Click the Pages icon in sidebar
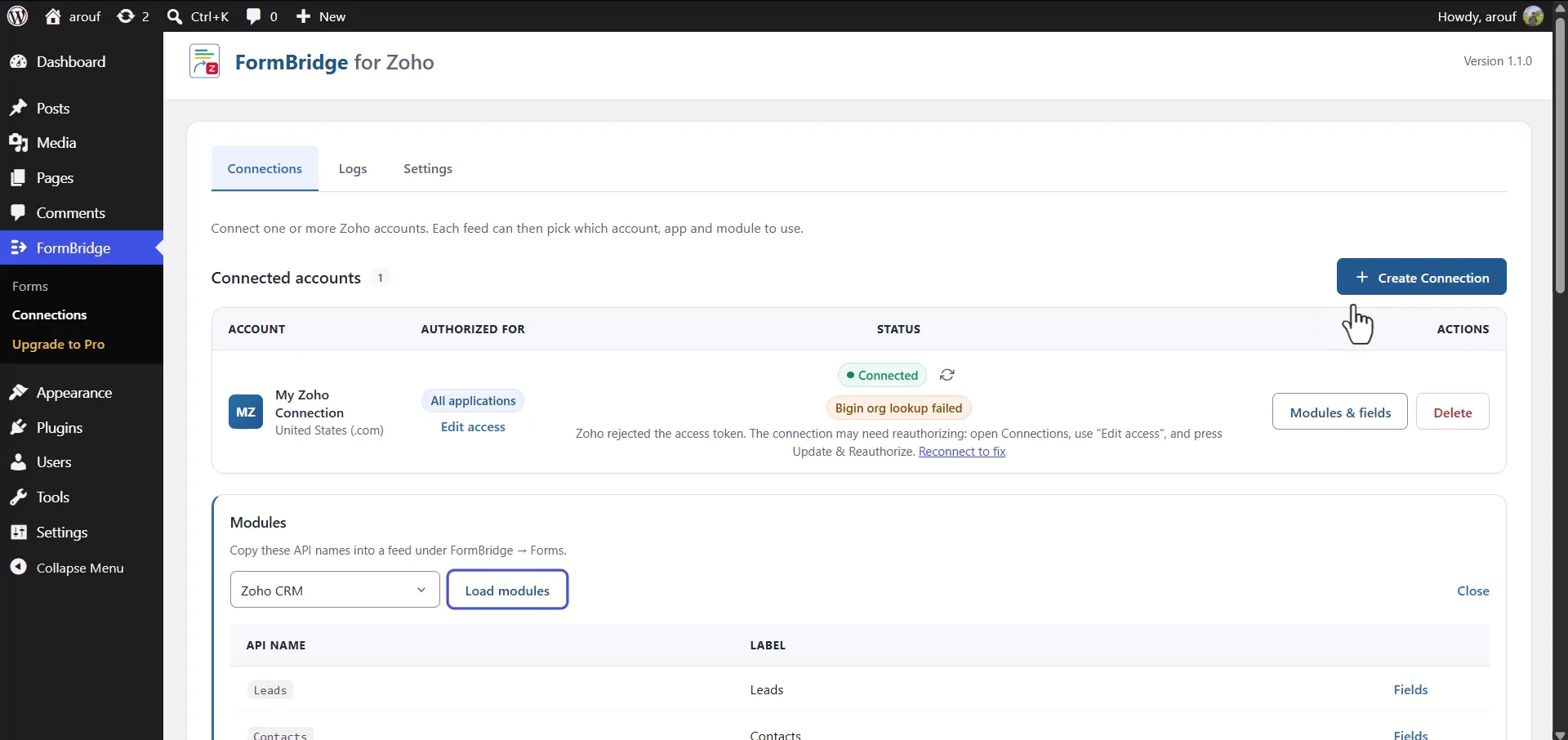This screenshot has width=1568, height=740. (18, 178)
